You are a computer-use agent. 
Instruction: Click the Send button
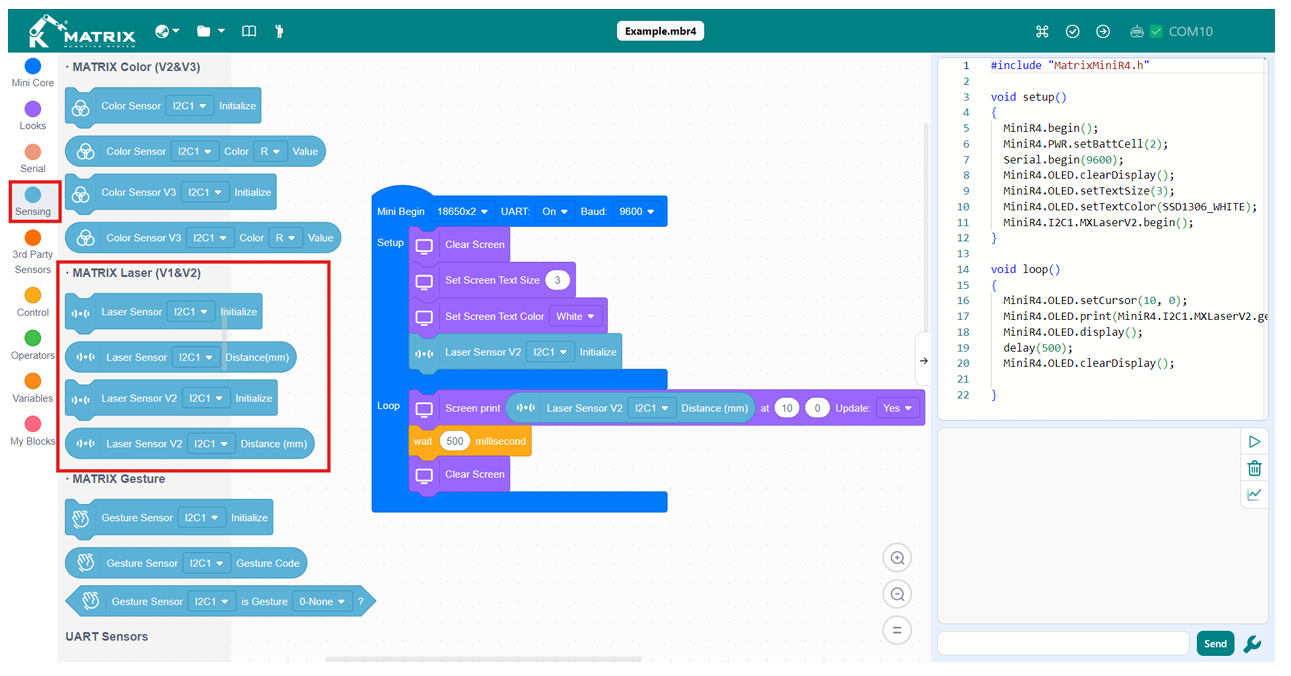point(1215,643)
